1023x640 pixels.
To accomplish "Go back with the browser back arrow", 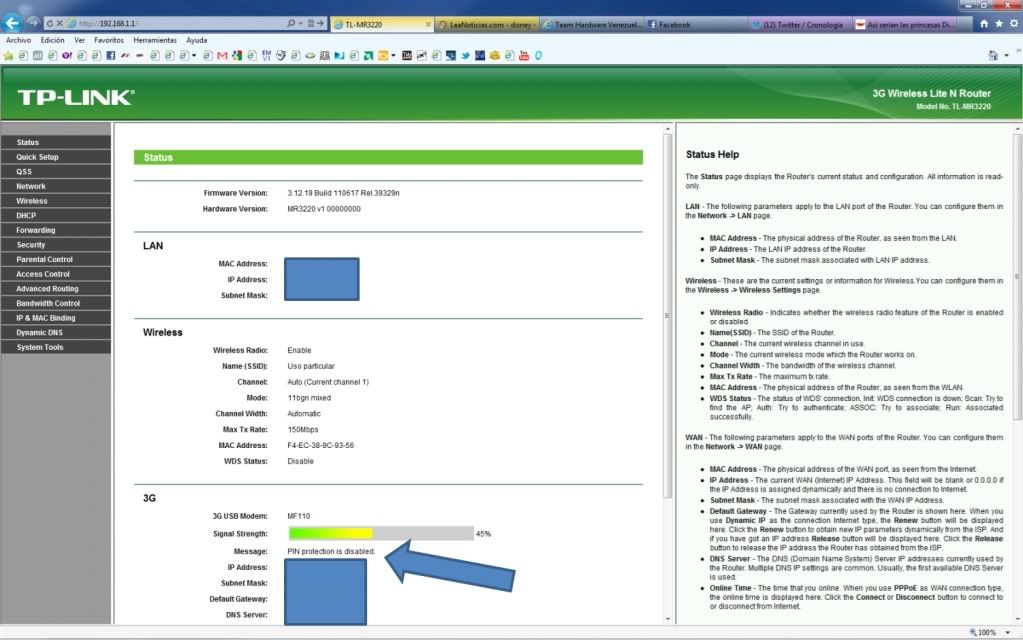I will click(x=12, y=23).
